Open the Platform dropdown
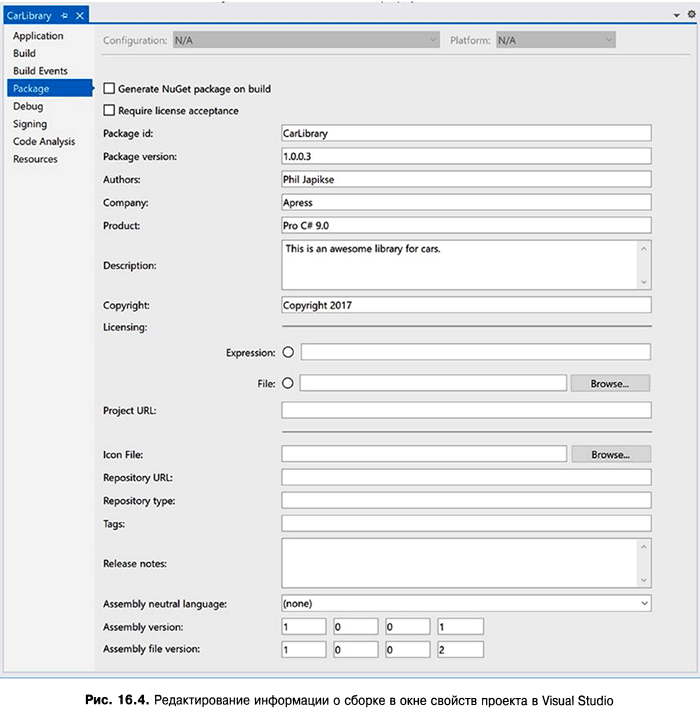The image size is (700, 720). pyautogui.click(x=608, y=40)
